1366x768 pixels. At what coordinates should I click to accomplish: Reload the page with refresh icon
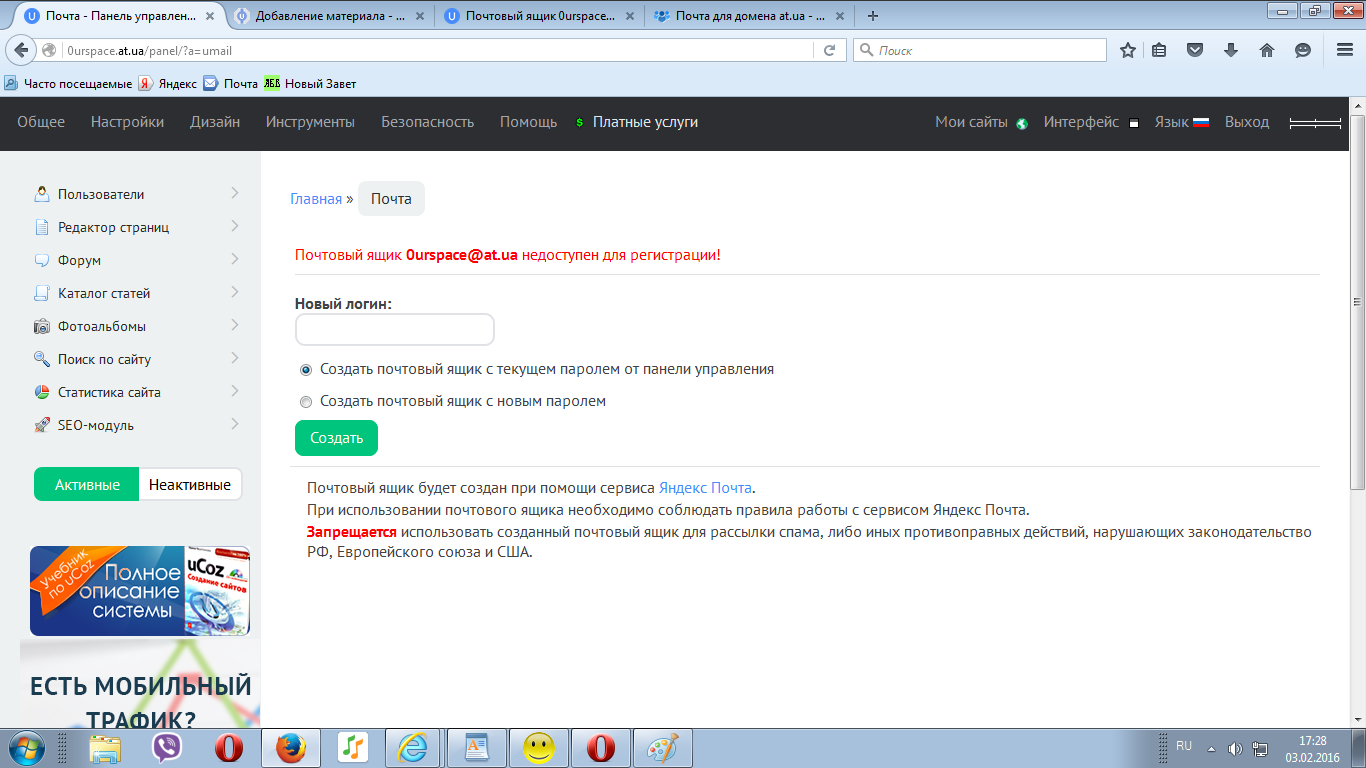[829, 50]
